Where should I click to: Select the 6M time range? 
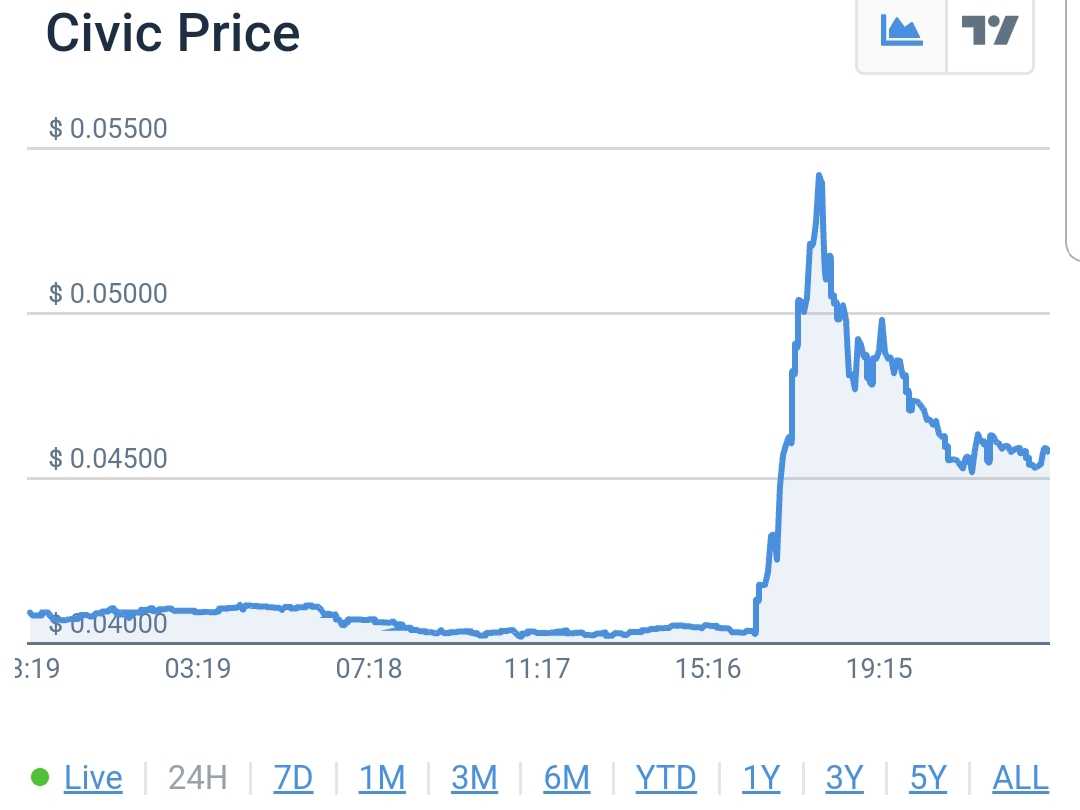click(x=566, y=777)
